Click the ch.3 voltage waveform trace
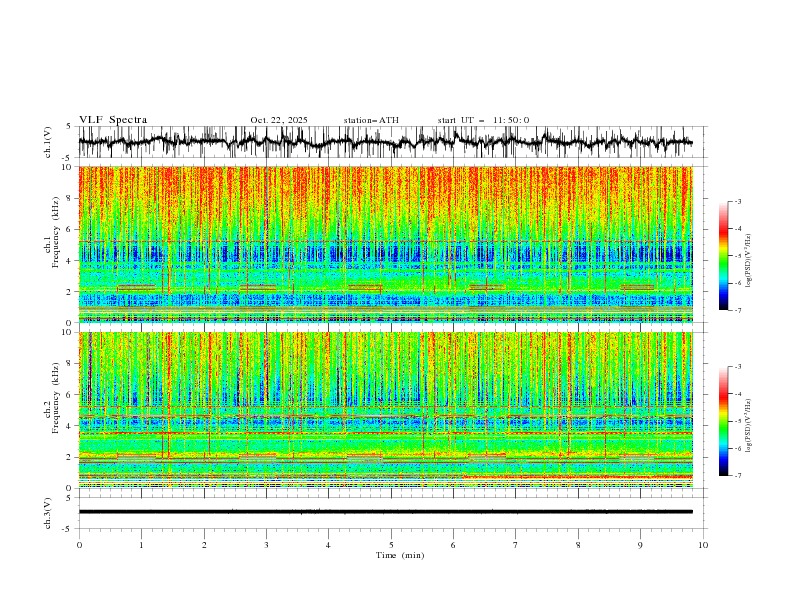Screen dimensions: 792x612 click(x=385, y=512)
